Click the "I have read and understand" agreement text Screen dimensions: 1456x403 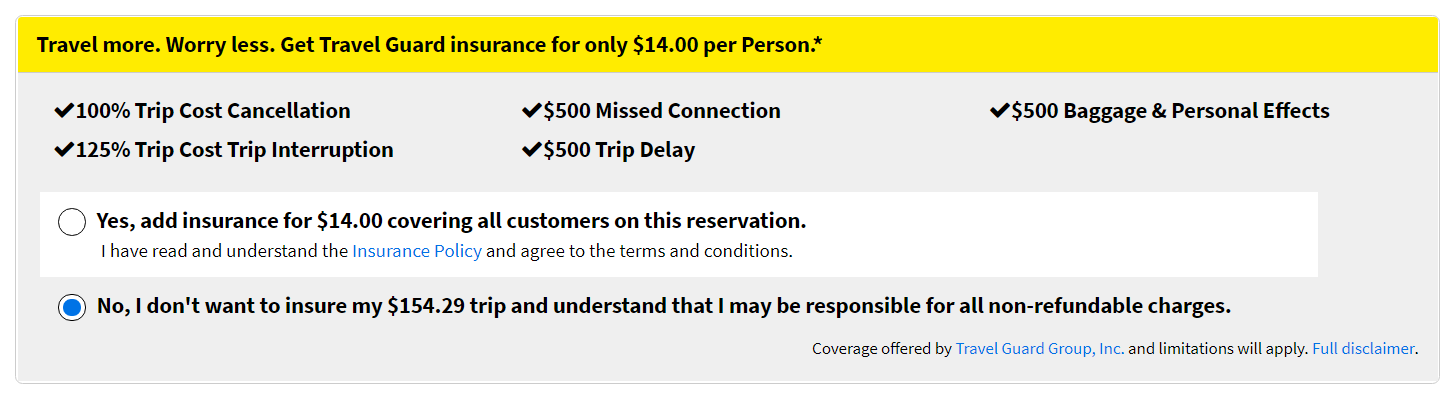point(225,251)
